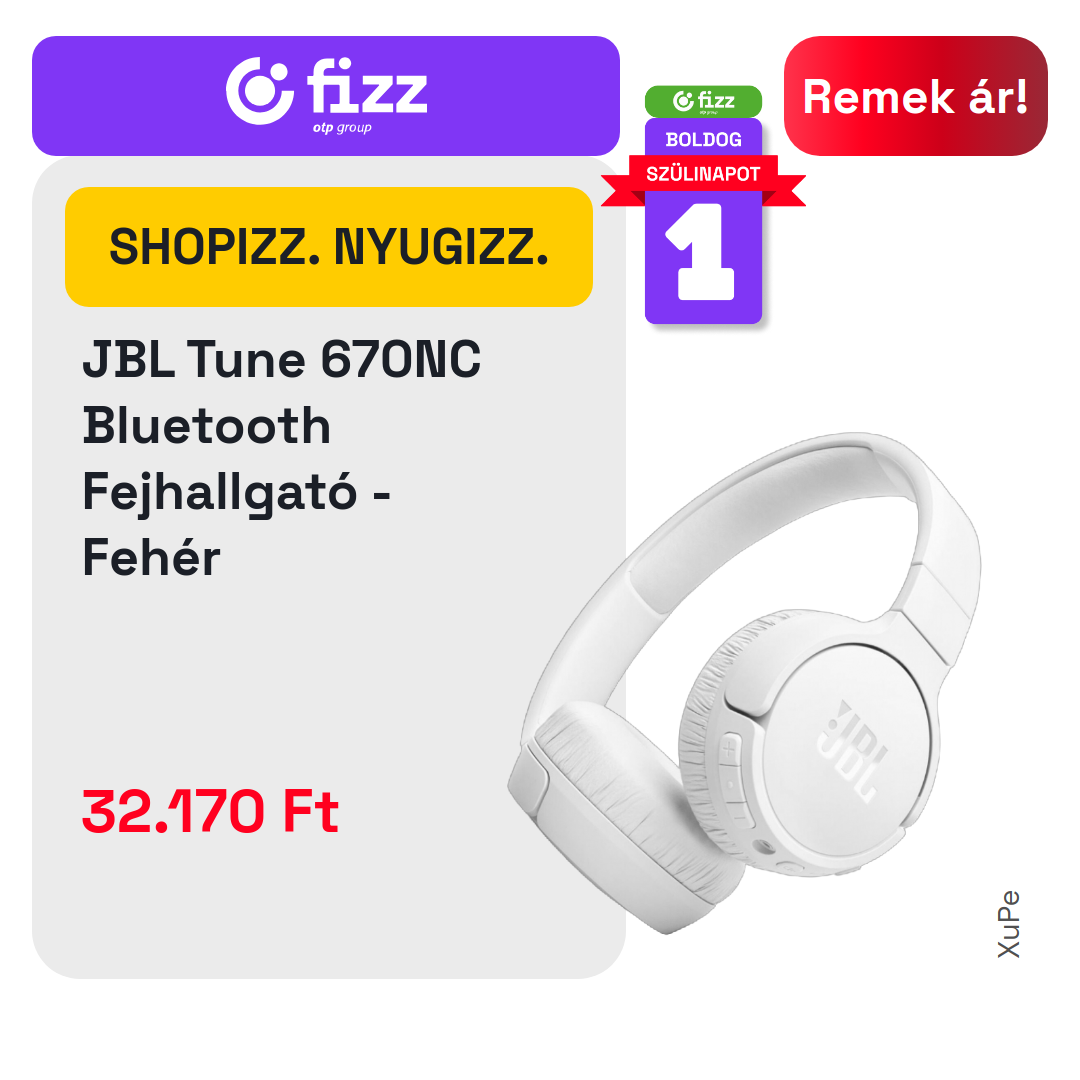Image resolution: width=1080 pixels, height=1080 pixels.
Task: Click the red SZÜLINAPOT ribbon
Action: [703, 175]
